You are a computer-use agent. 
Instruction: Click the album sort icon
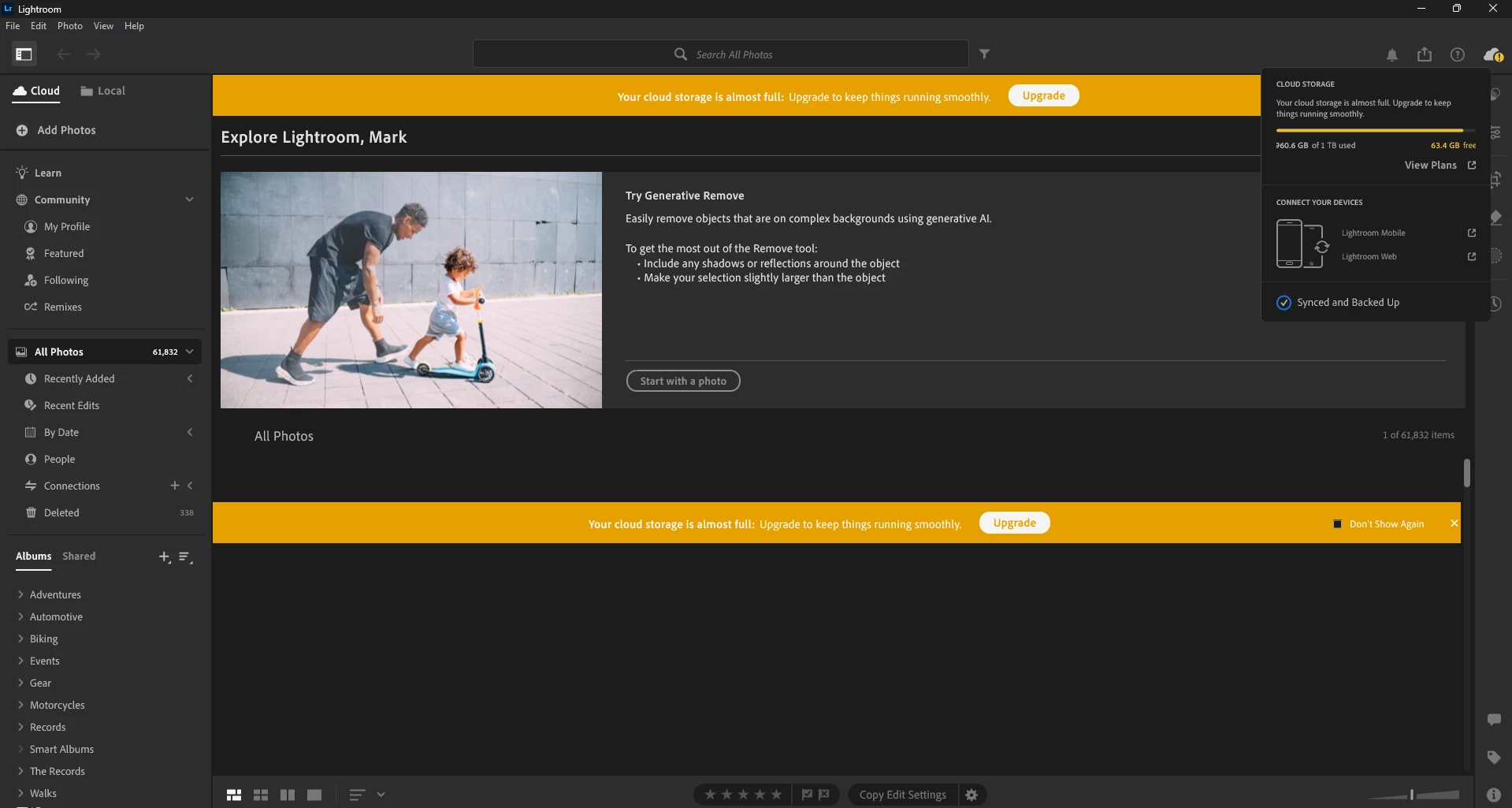[186, 557]
